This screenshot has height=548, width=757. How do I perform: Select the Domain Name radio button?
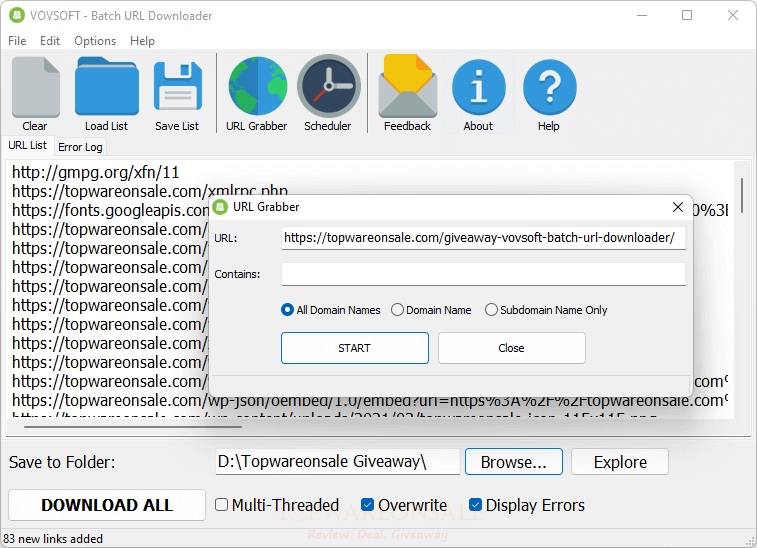tap(397, 310)
